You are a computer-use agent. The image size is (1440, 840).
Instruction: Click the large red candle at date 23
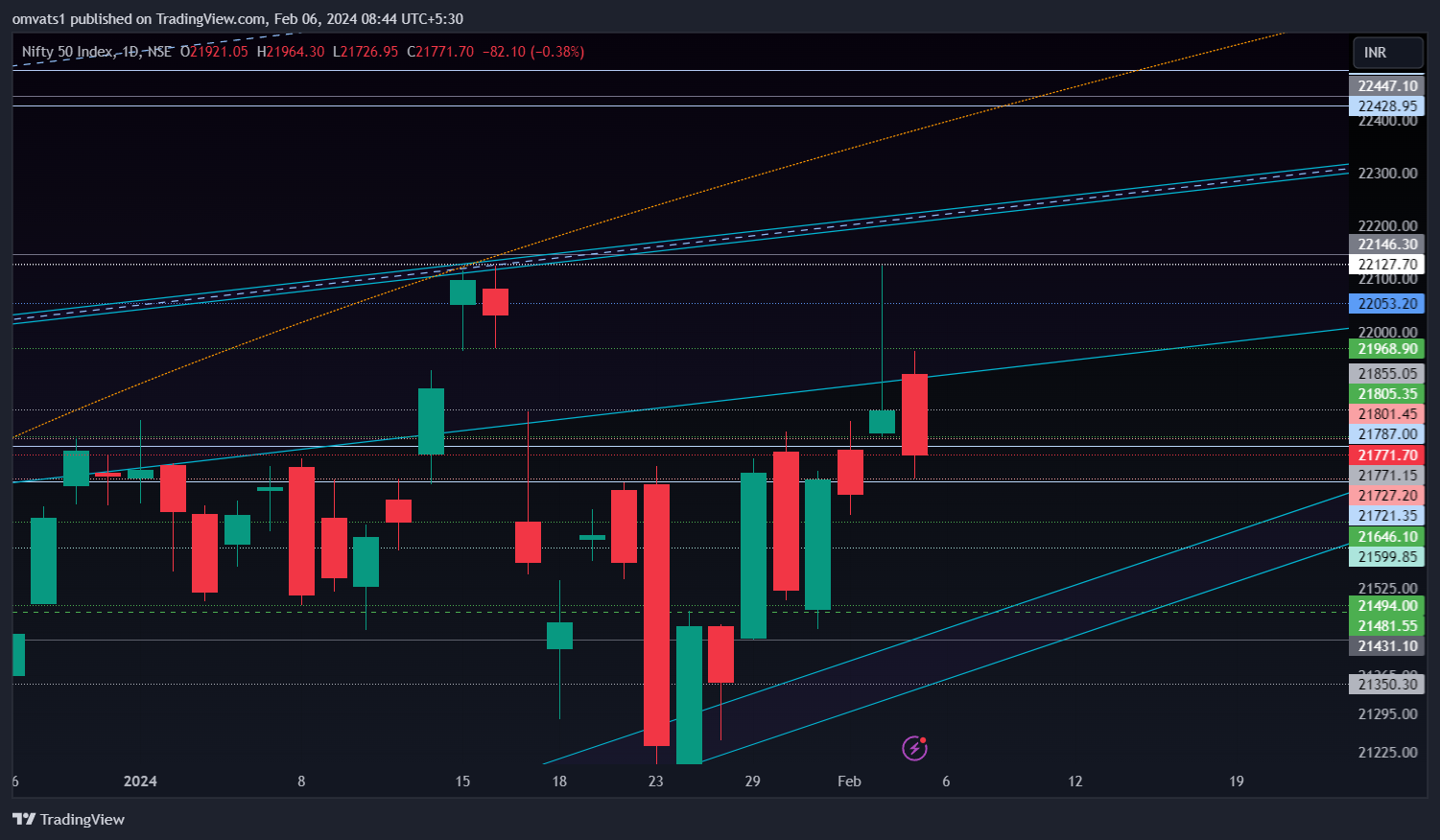coord(656,614)
